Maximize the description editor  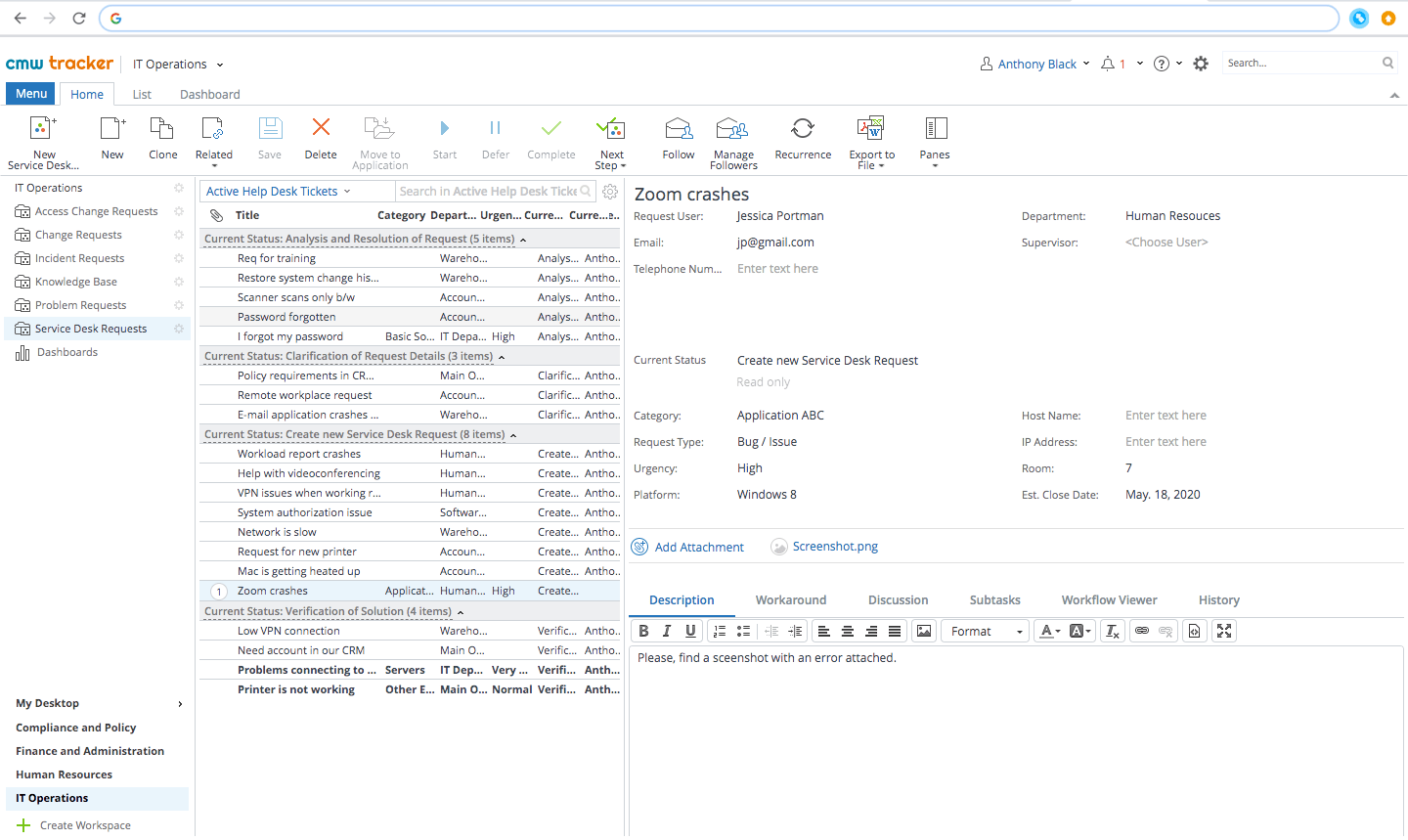1224,631
